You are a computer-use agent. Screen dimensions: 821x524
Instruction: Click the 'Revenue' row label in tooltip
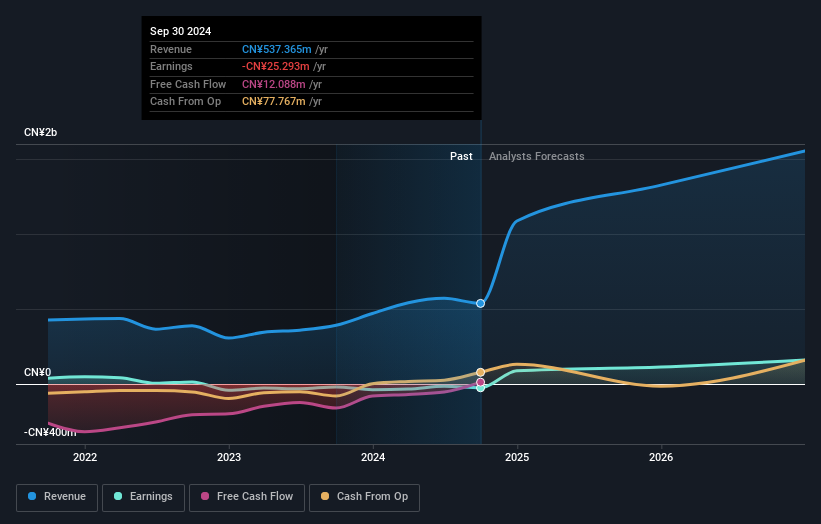(171, 49)
